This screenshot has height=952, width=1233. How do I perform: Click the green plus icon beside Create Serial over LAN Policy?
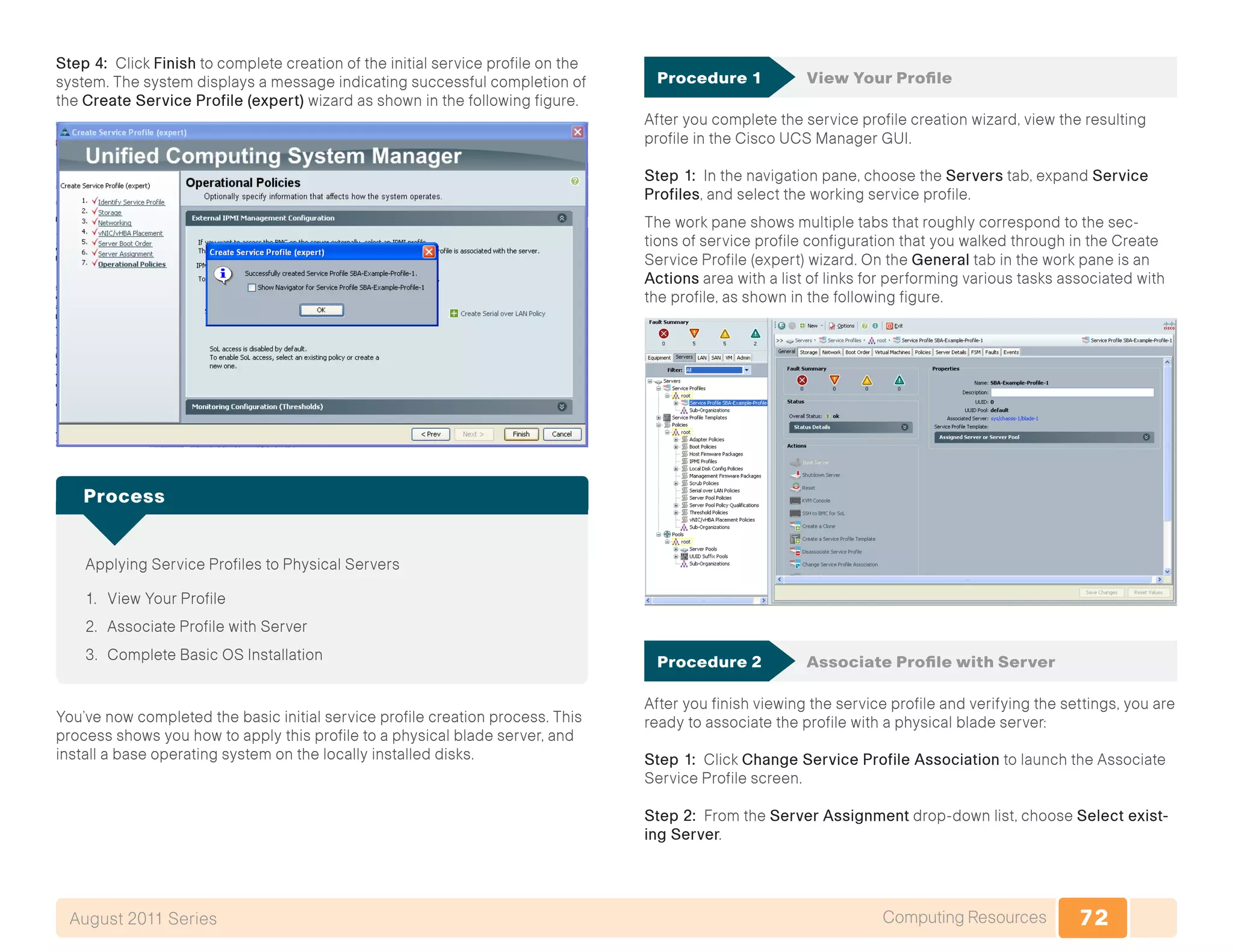pos(454,314)
